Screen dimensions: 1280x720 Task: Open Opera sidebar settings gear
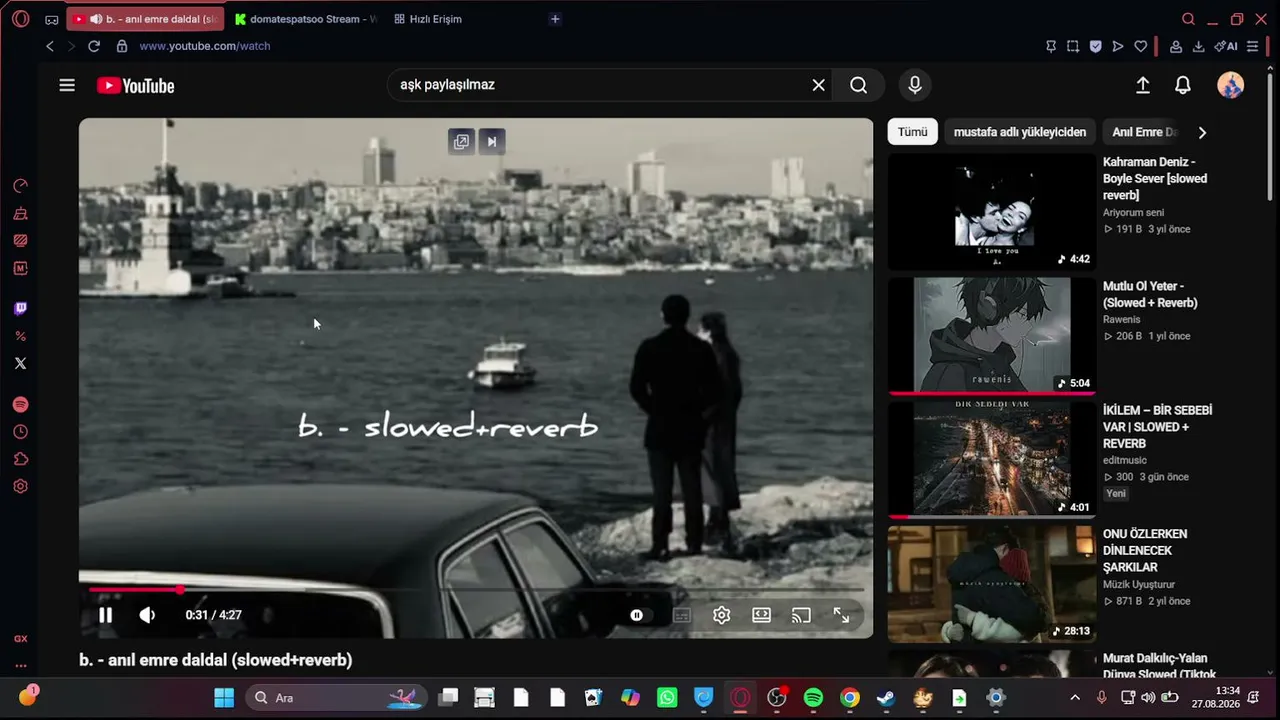(x=21, y=487)
